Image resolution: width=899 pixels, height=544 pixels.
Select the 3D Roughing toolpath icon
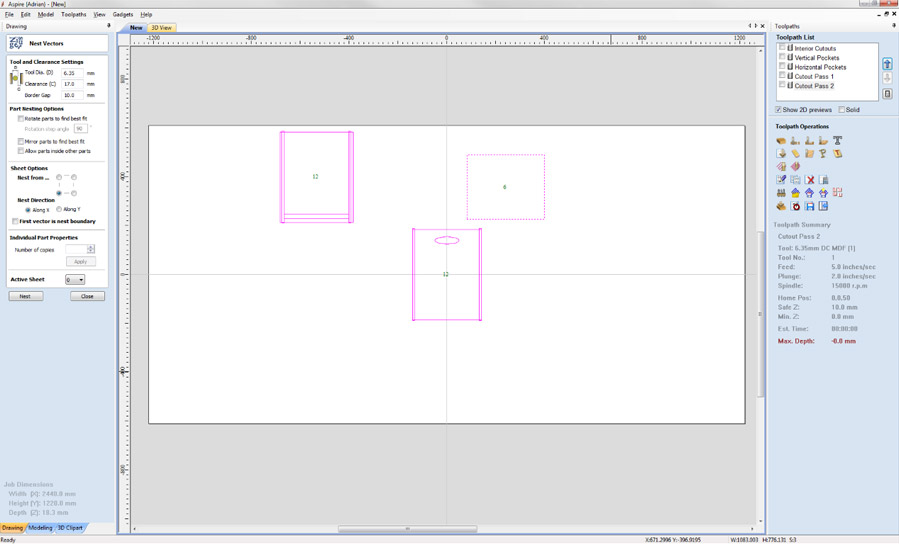coord(781,166)
